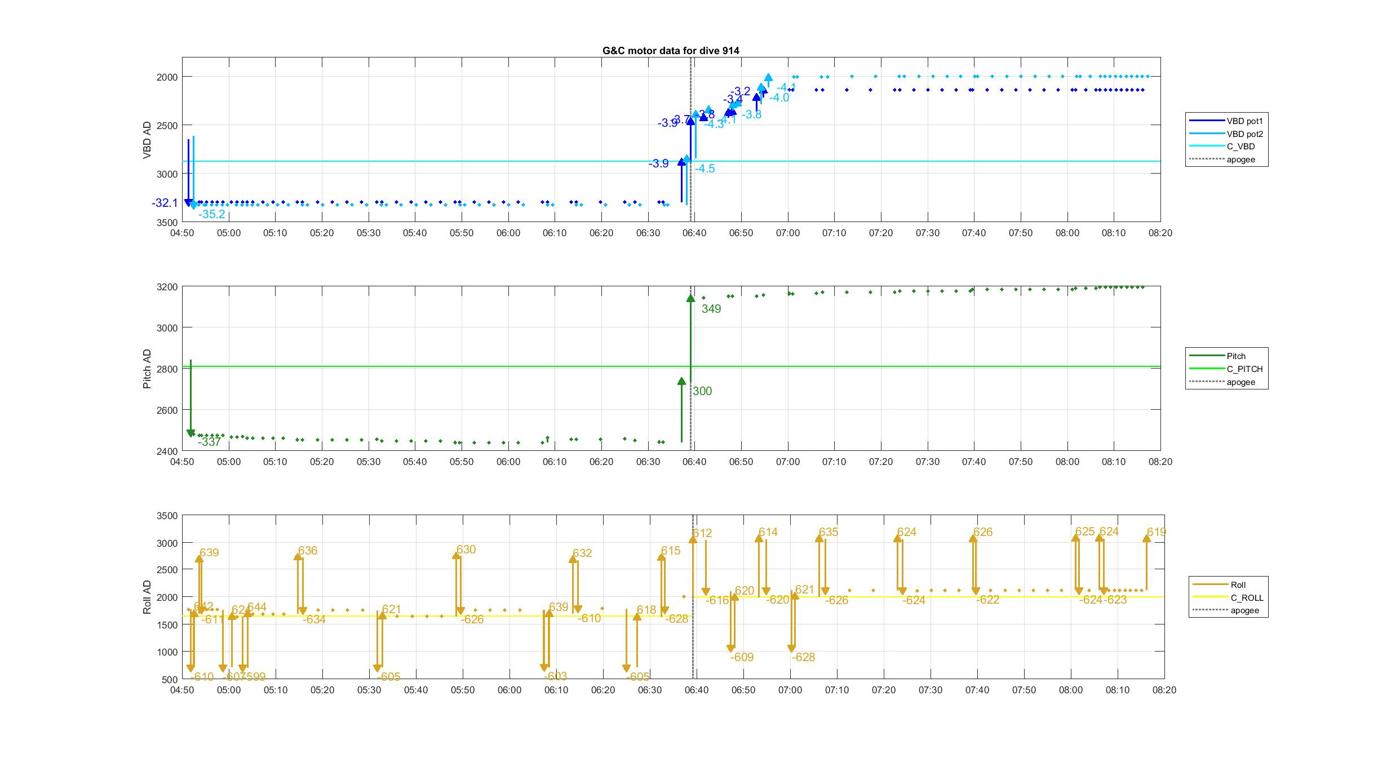Click the '-35.2' VBD data label

211,214
